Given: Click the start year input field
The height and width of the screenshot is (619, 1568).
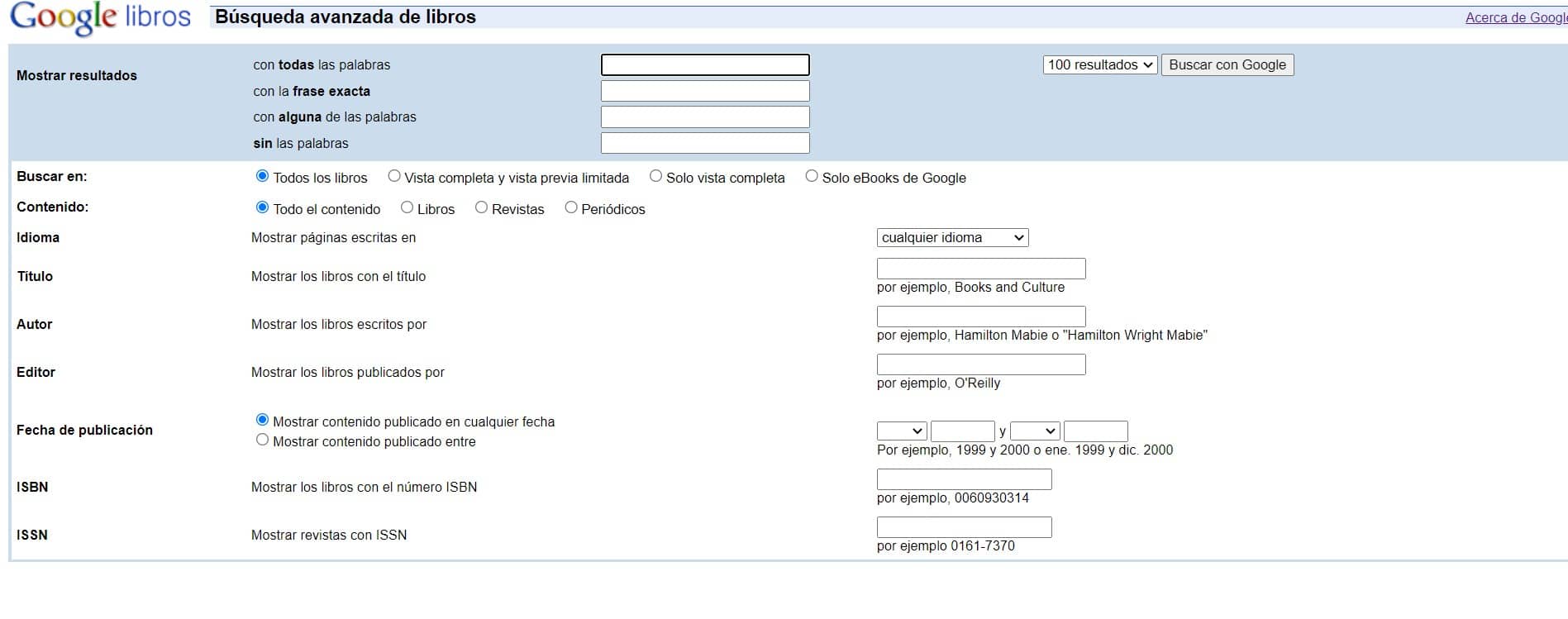Looking at the screenshot, I should (963, 431).
